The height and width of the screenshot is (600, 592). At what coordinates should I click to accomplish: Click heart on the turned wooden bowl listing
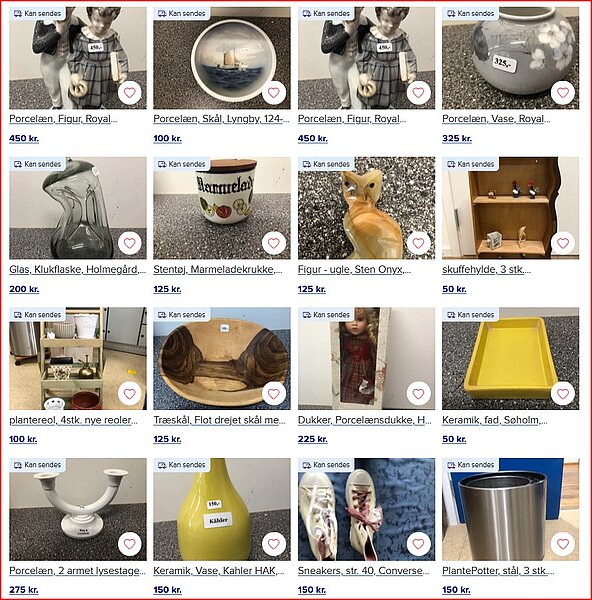274,393
